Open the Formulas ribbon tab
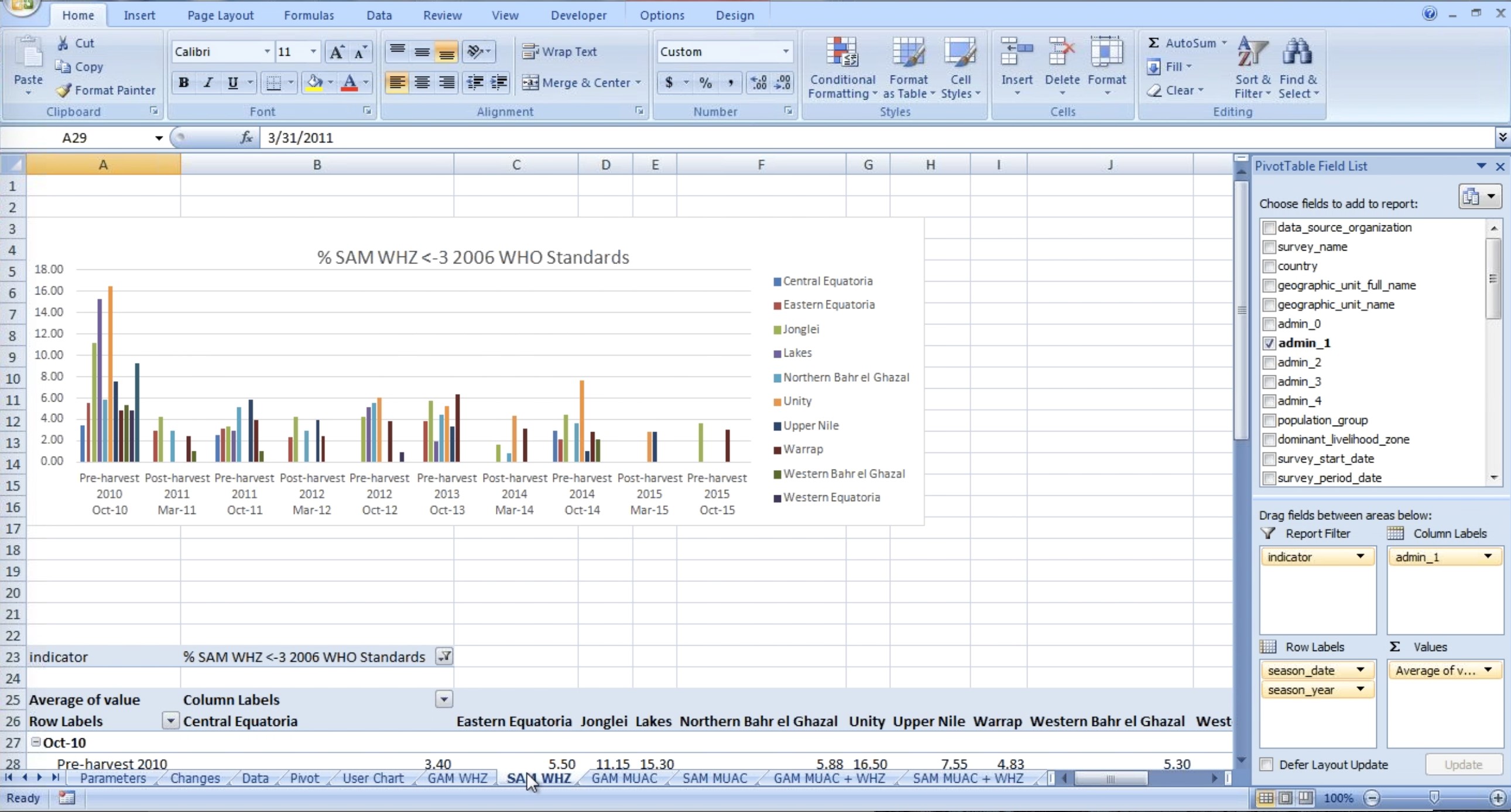The image size is (1511, 812). 309,15
